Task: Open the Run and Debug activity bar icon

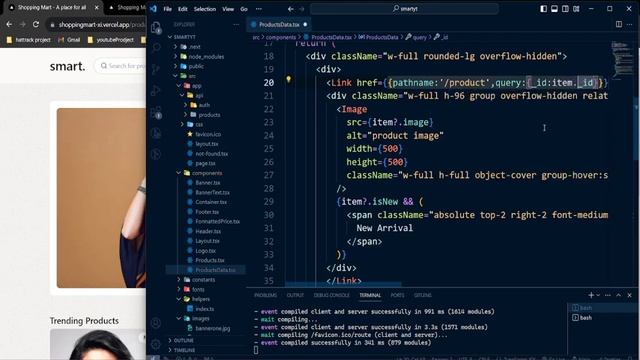Action: click(x=156, y=90)
